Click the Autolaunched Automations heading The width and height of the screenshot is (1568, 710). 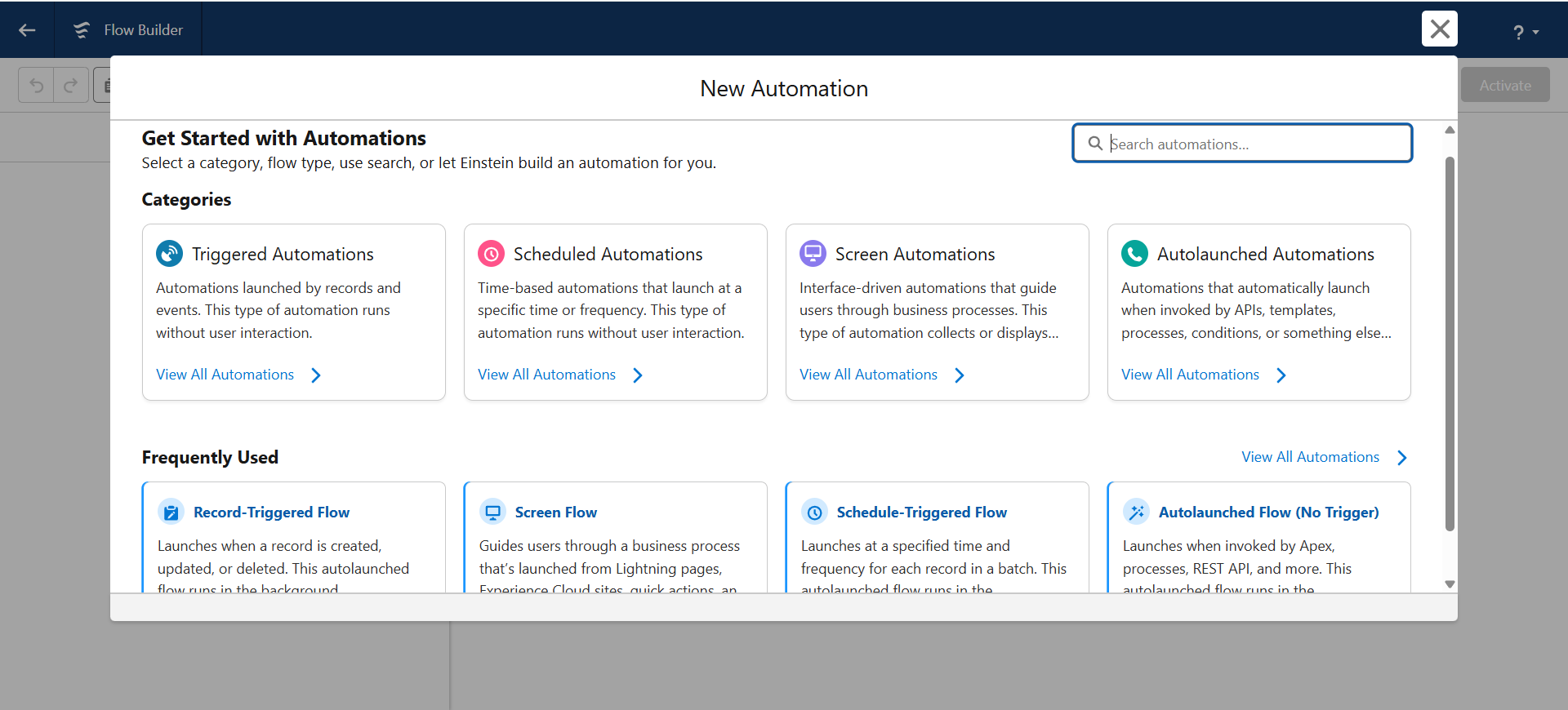(x=1266, y=254)
